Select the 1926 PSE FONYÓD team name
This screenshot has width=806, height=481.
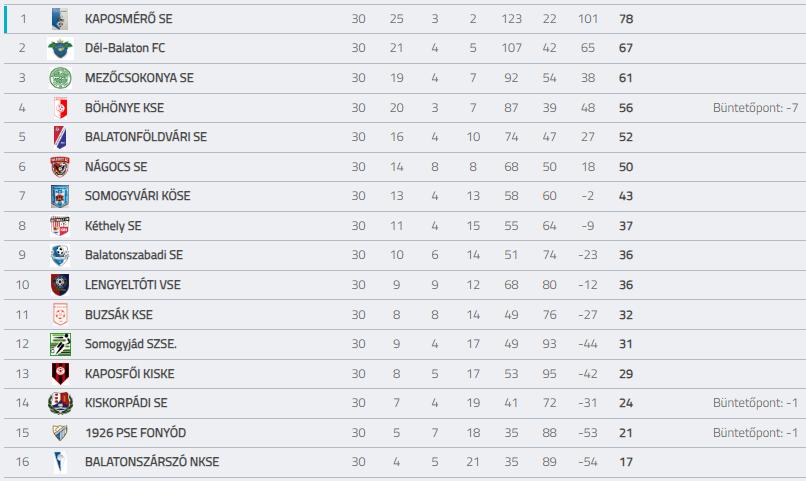click(x=136, y=433)
